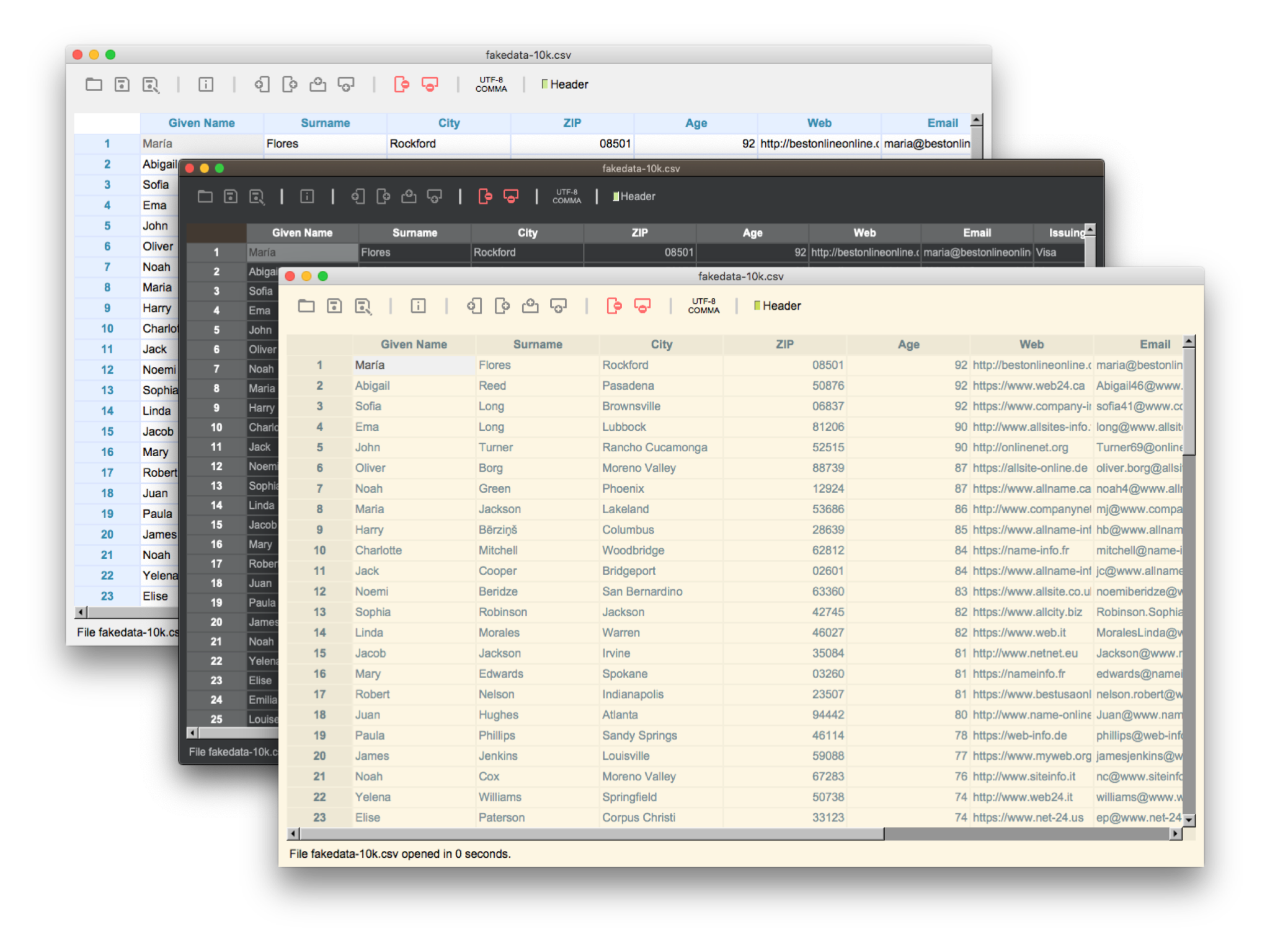The width and height of the screenshot is (1270, 952).
Task: Click Surname column header in cream window
Action: click(537, 344)
